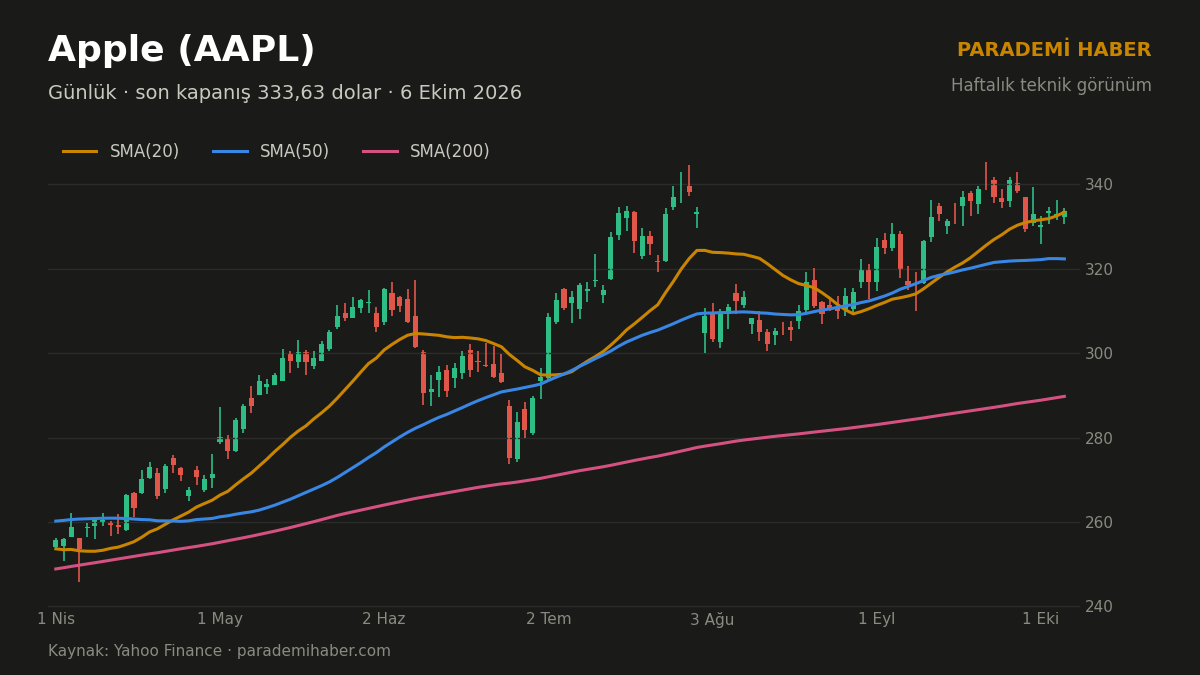This screenshot has height=675, width=1200.
Task: Click the 280 price axis label
Action: tap(1098, 438)
